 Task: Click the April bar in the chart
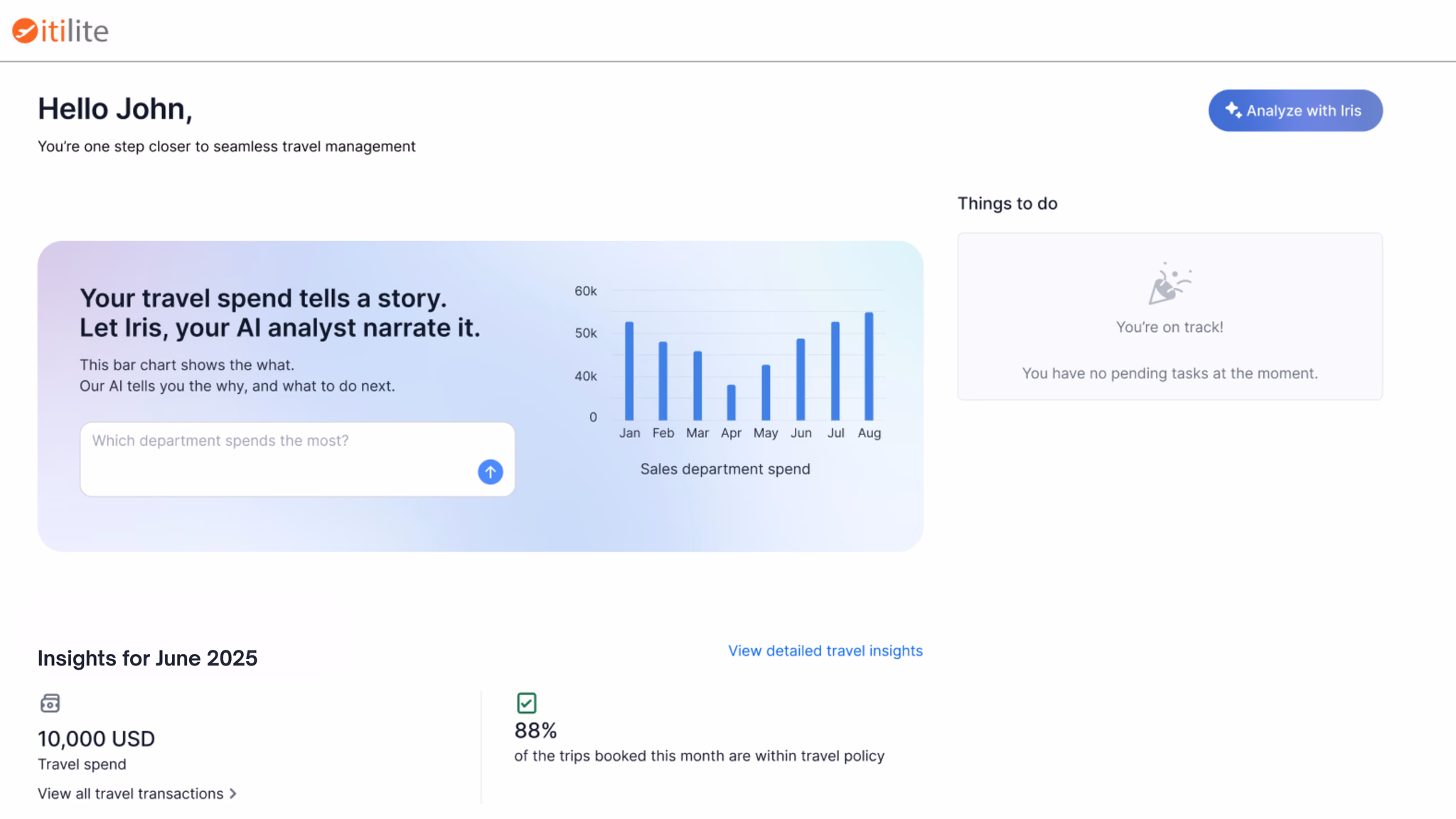(731, 402)
